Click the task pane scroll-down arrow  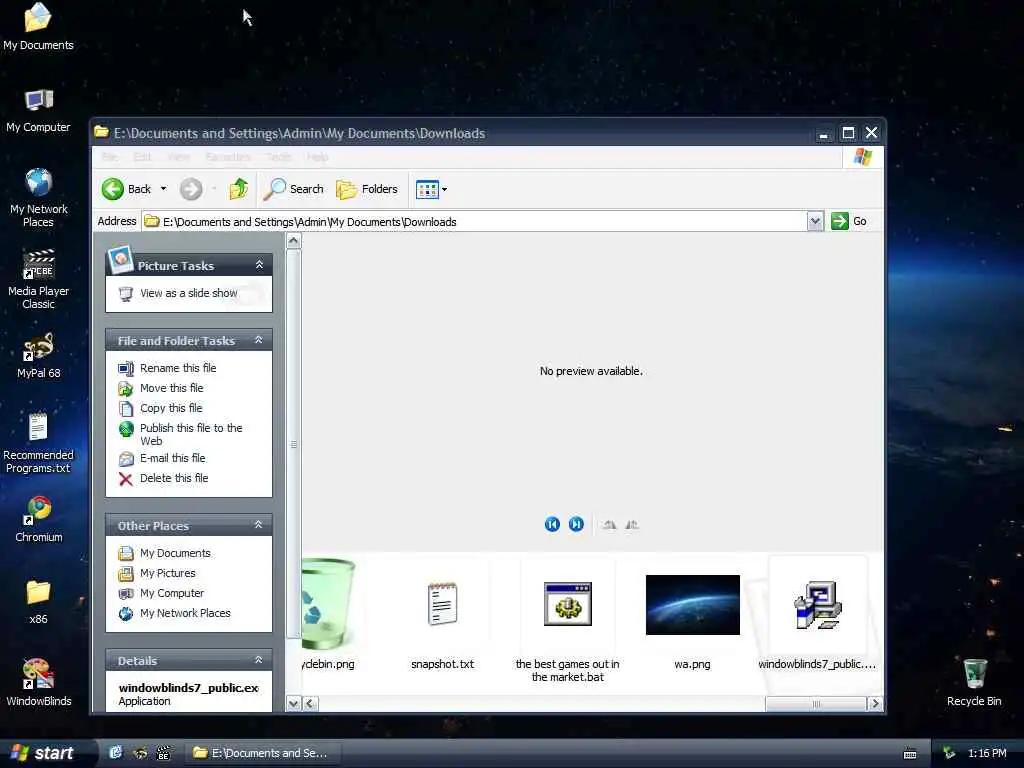pos(294,703)
